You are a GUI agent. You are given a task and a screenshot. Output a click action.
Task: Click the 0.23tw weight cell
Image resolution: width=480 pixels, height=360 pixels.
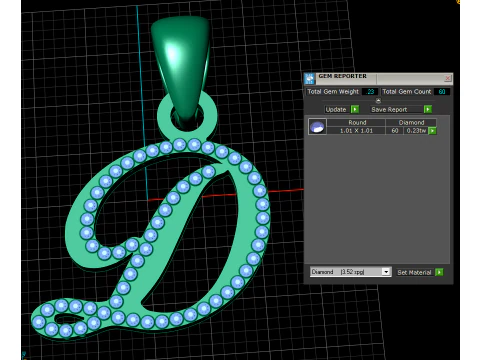pyautogui.click(x=416, y=131)
